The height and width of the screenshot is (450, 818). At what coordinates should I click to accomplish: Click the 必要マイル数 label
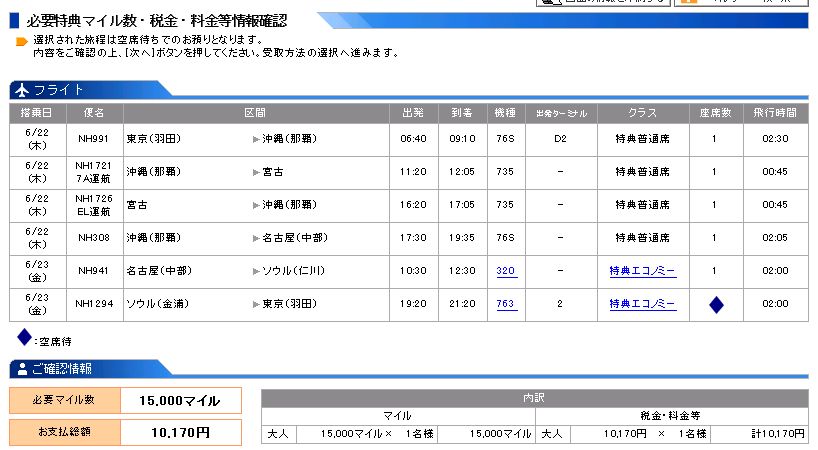tap(64, 400)
